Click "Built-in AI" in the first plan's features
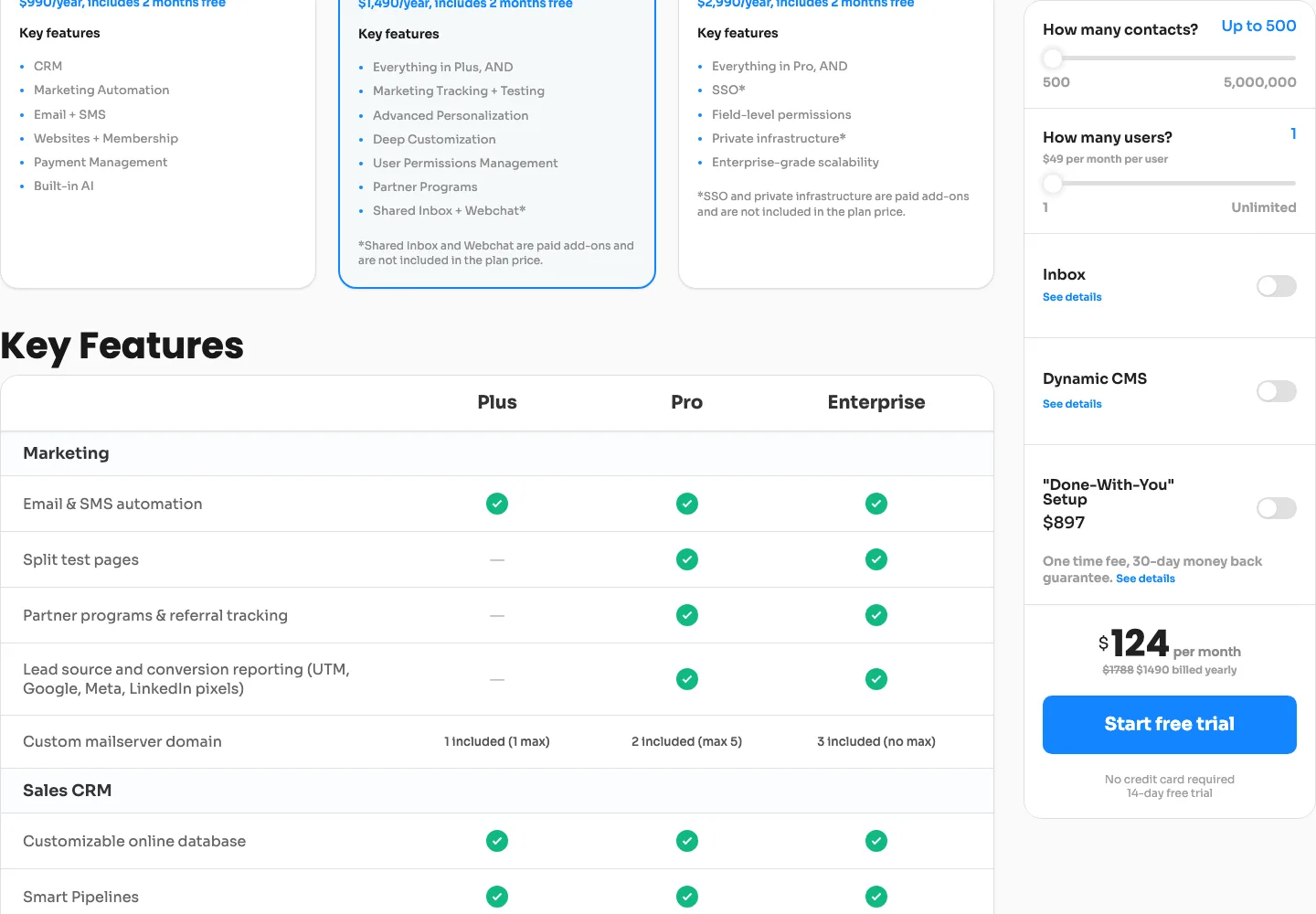This screenshot has width=1316, height=914. (x=64, y=186)
